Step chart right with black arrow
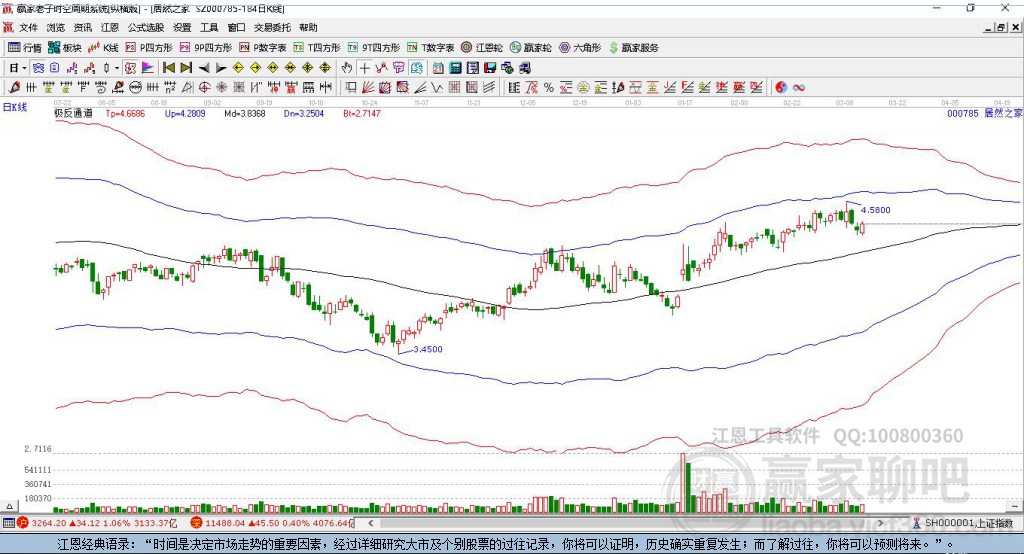 tap(221, 68)
